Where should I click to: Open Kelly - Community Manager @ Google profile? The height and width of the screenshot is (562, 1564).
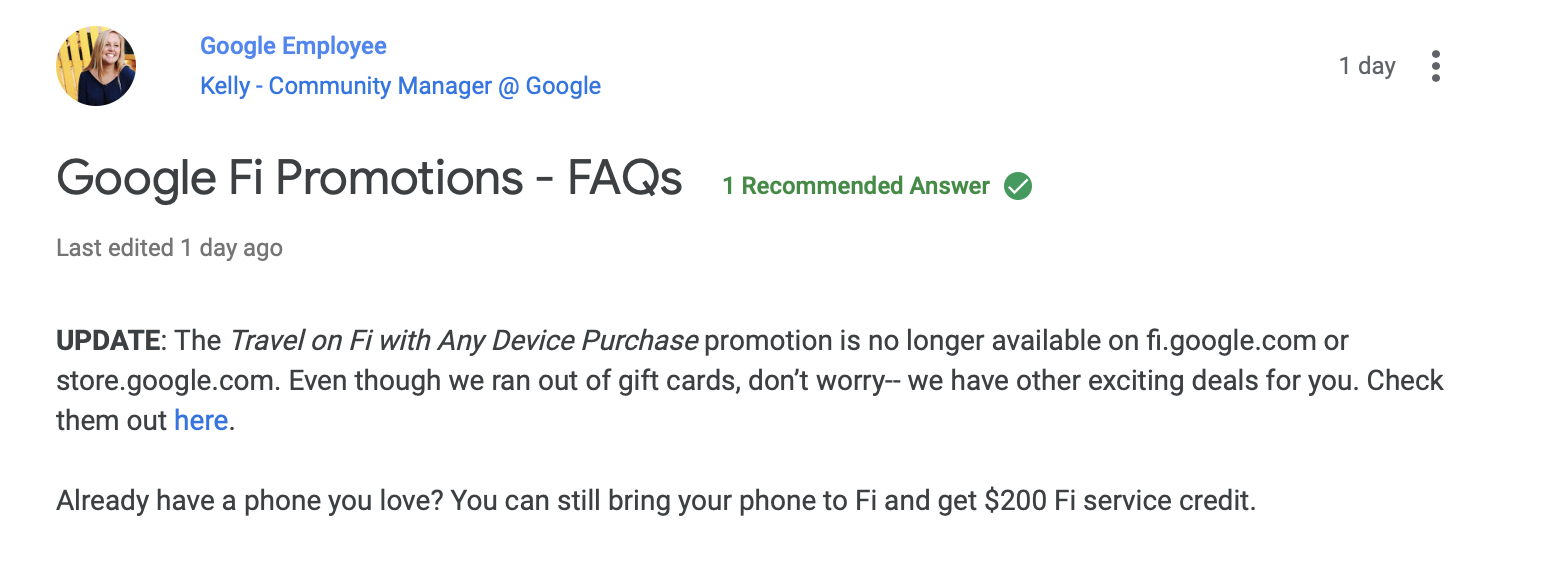400,86
